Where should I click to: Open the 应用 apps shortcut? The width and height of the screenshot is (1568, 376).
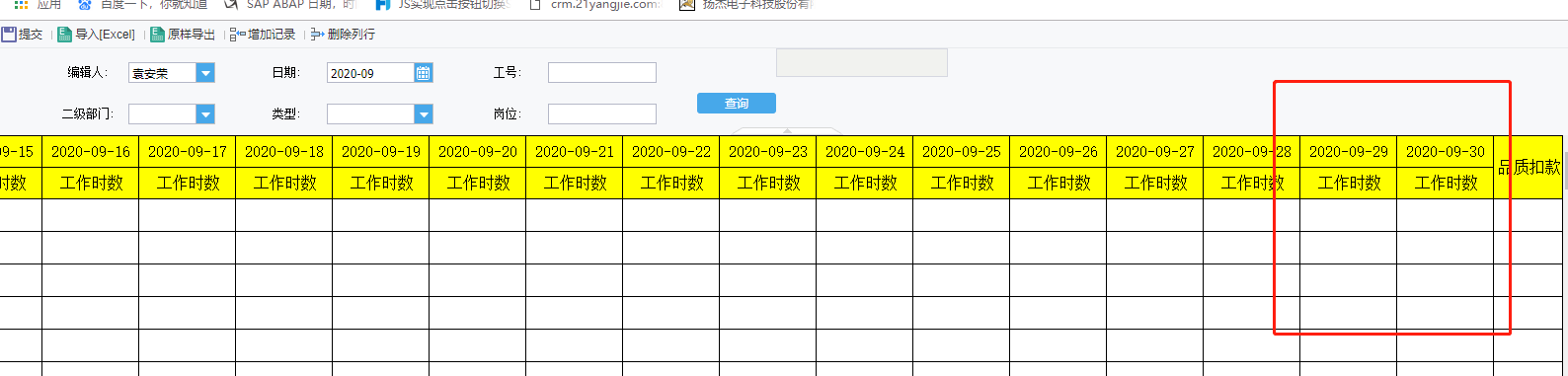(38, 5)
